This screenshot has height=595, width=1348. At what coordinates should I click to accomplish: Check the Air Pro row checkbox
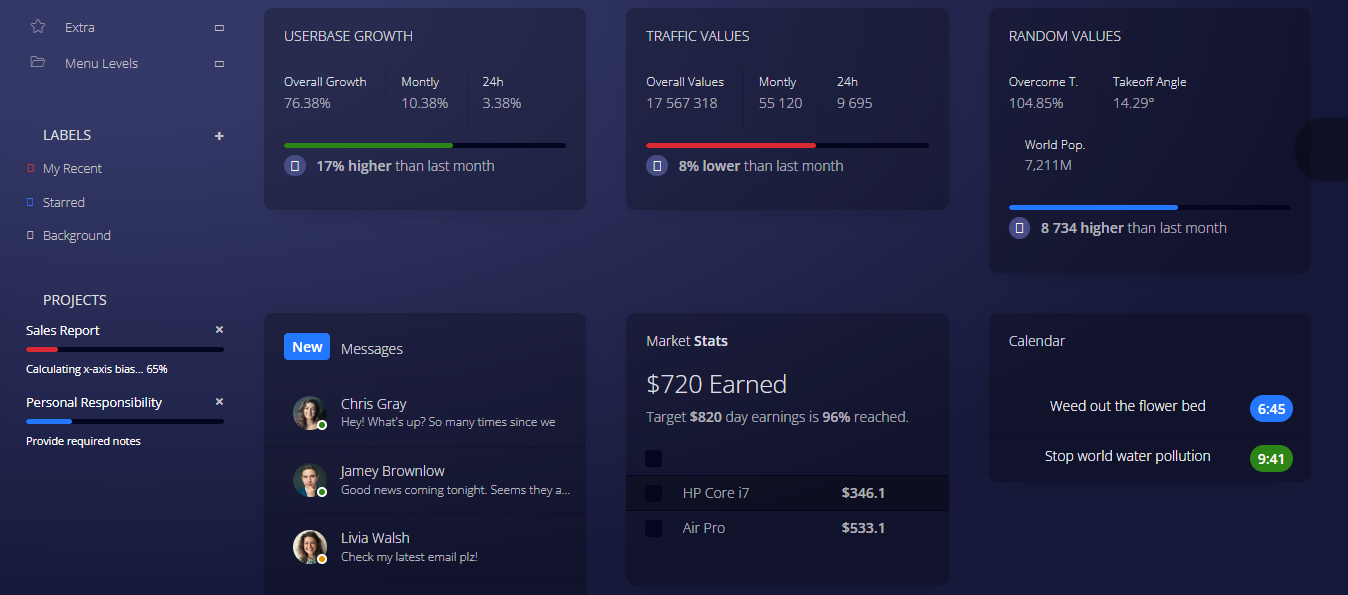point(654,528)
